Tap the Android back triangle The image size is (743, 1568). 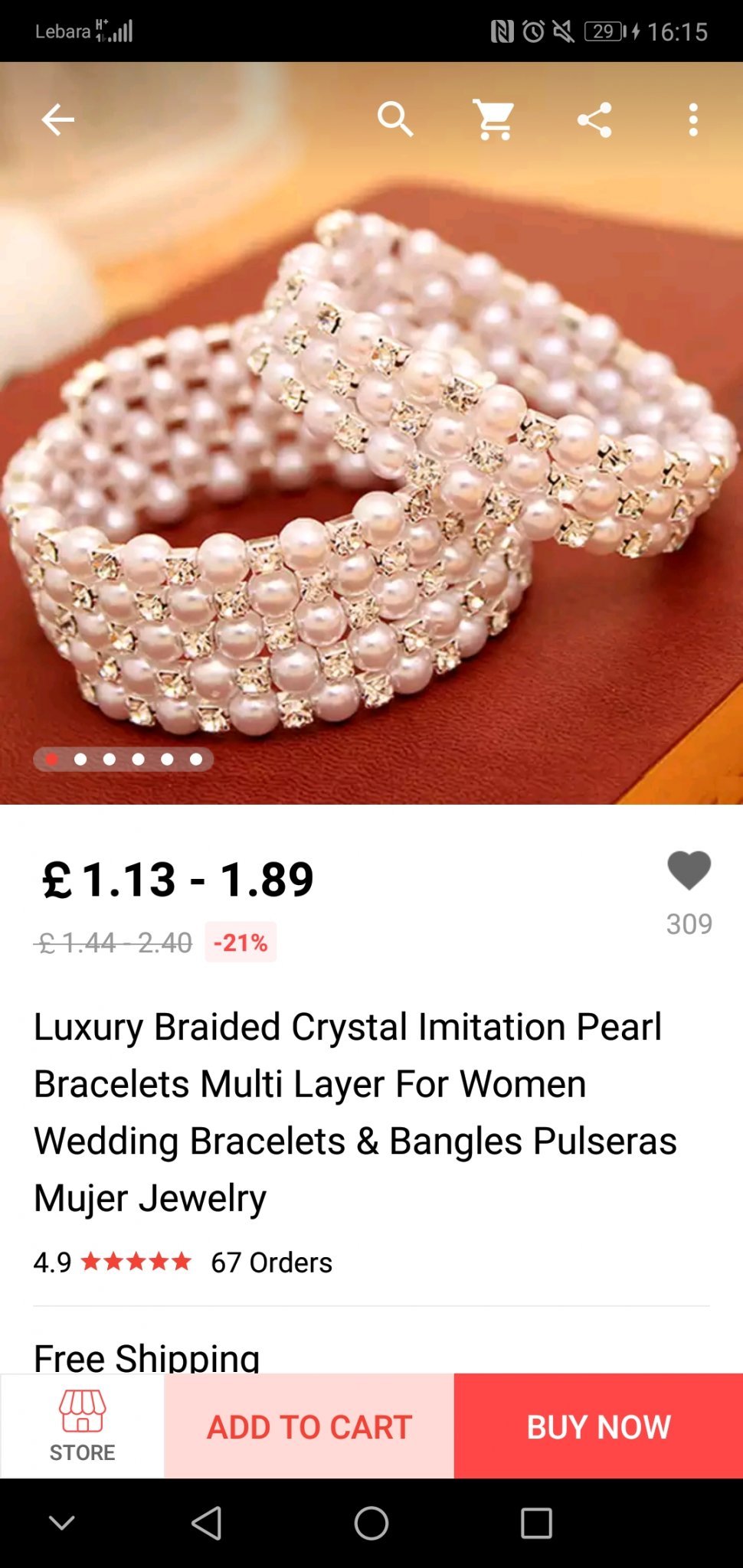207,1523
